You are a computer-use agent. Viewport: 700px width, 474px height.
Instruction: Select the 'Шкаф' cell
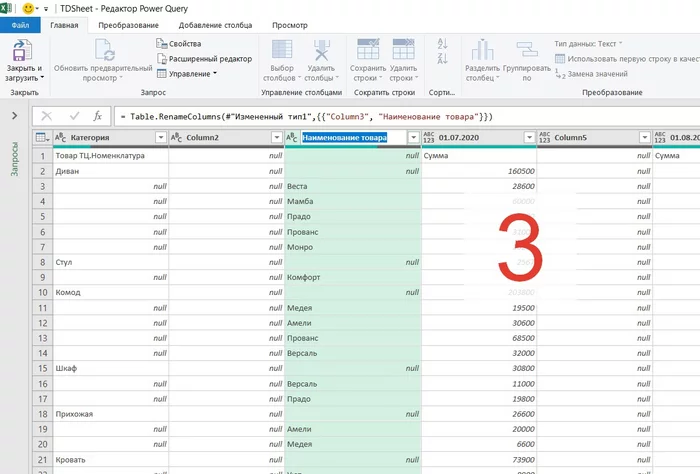pyautogui.click(x=111, y=368)
